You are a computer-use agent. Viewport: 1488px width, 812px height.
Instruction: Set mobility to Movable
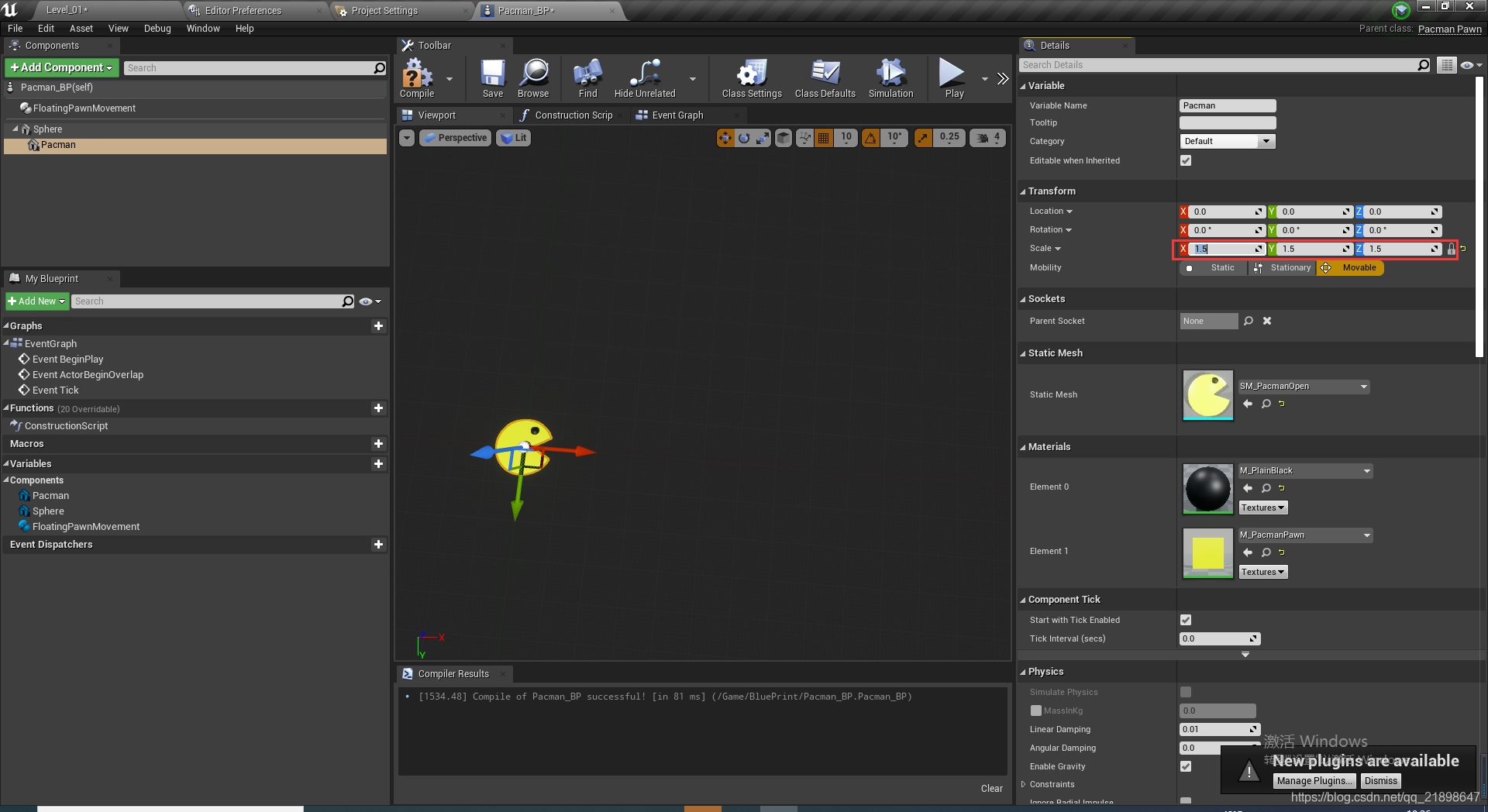pyautogui.click(x=1350, y=268)
